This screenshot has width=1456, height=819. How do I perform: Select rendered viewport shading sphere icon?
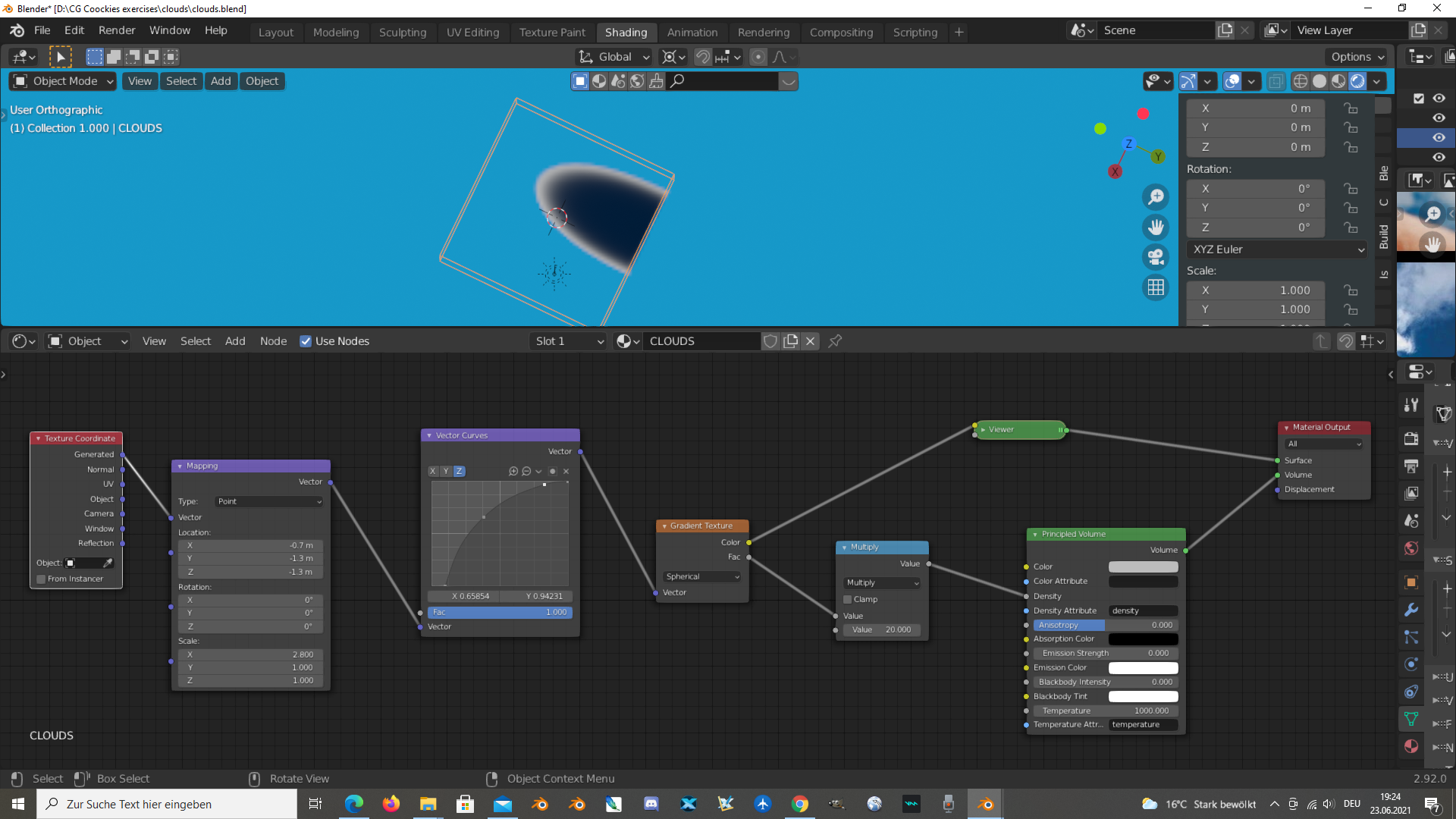pyautogui.click(x=1357, y=81)
